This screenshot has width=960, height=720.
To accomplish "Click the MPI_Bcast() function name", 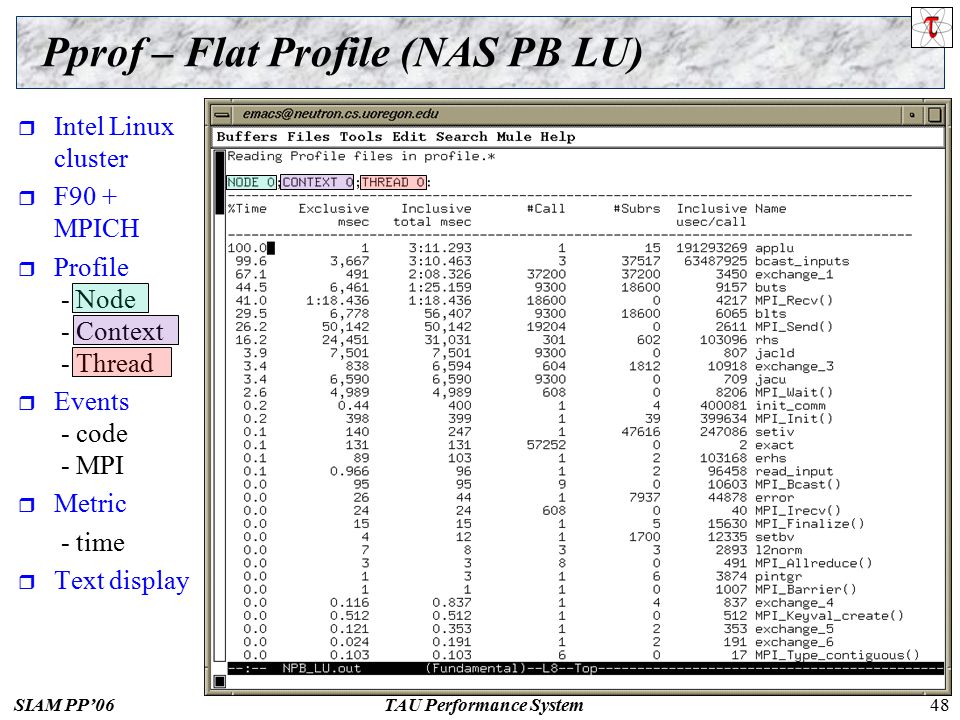I will point(798,484).
